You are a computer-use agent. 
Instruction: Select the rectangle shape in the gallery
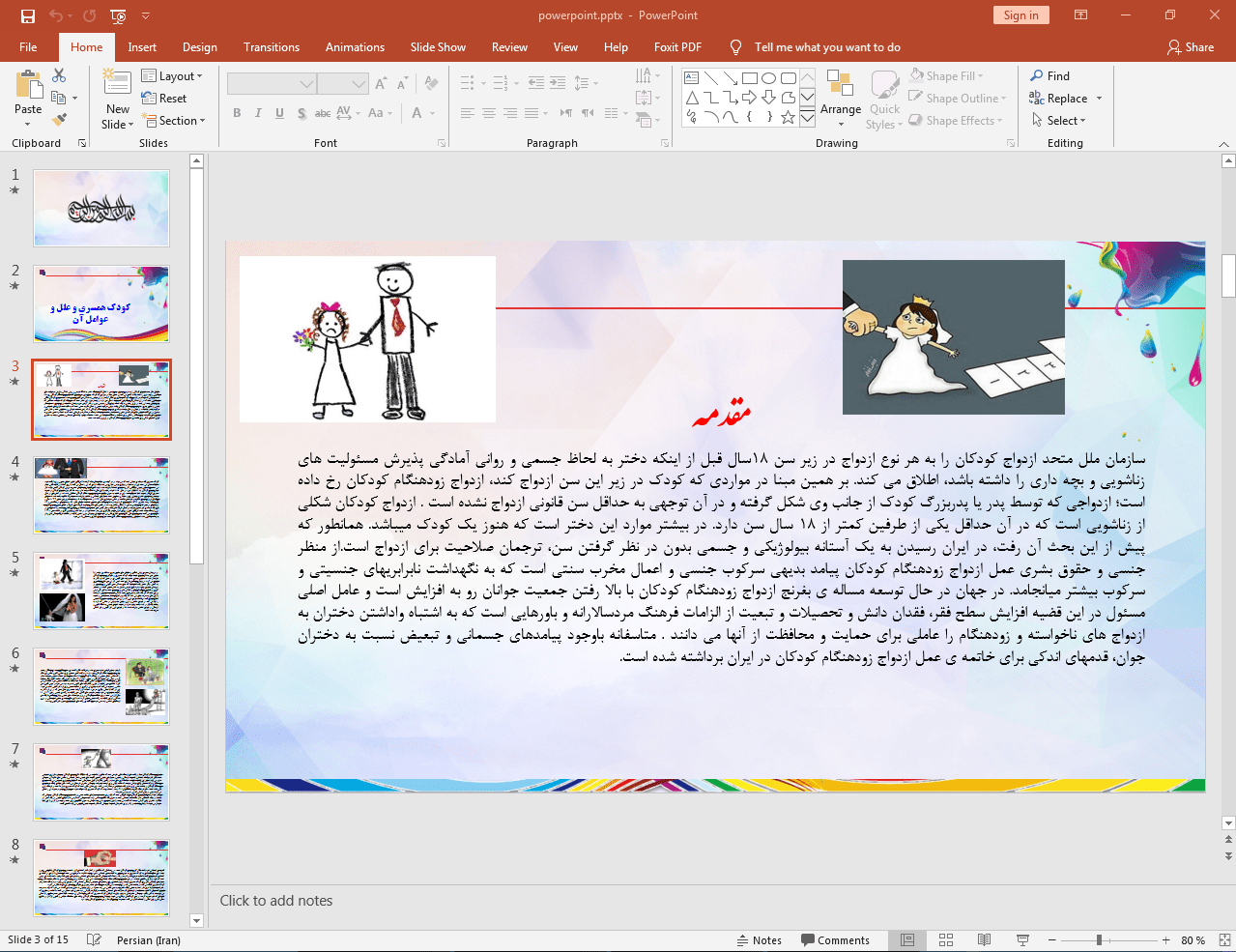point(750,78)
